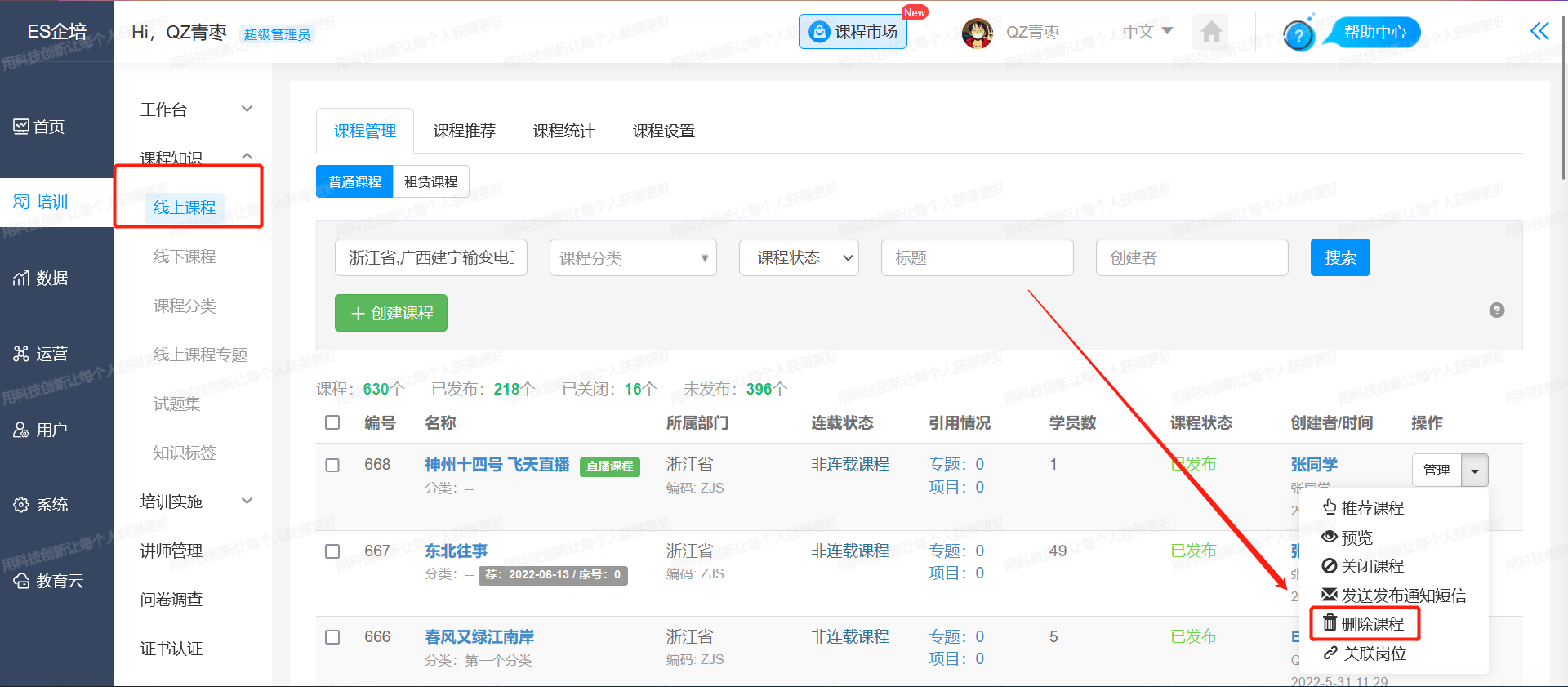Check the checkbox for course 668
1568x687 pixels.
click(332, 465)
